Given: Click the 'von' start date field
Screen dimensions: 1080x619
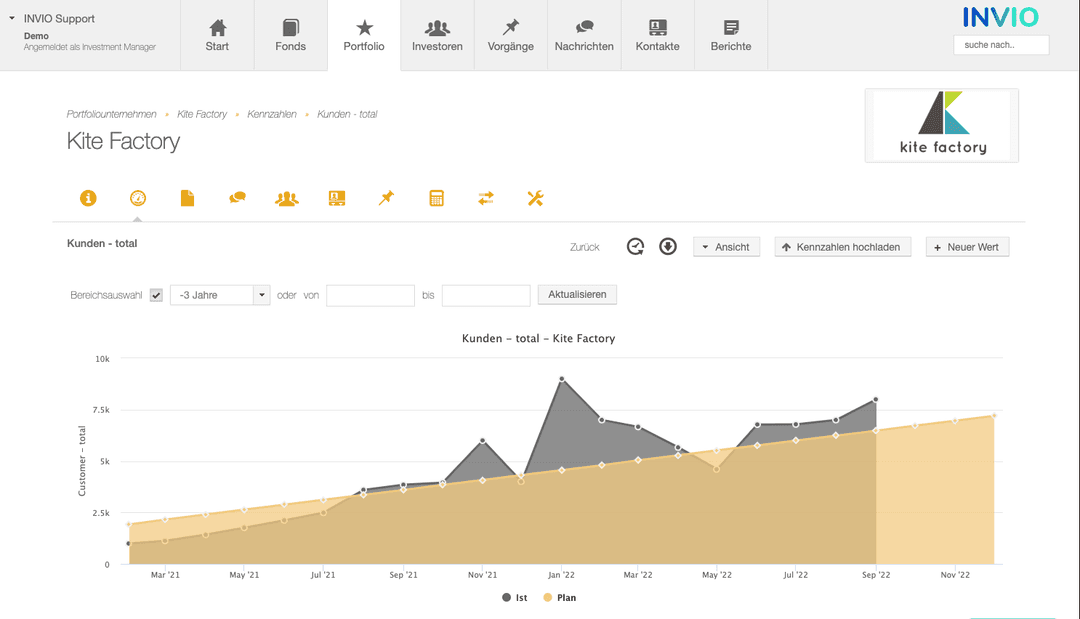Looking at the screenshot, I should 370,295.
